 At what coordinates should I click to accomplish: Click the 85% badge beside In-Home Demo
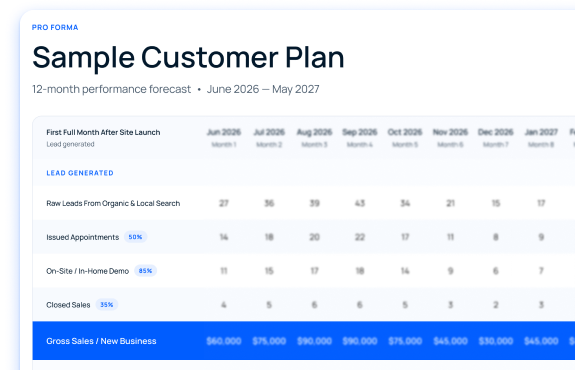tap(145, 271)
